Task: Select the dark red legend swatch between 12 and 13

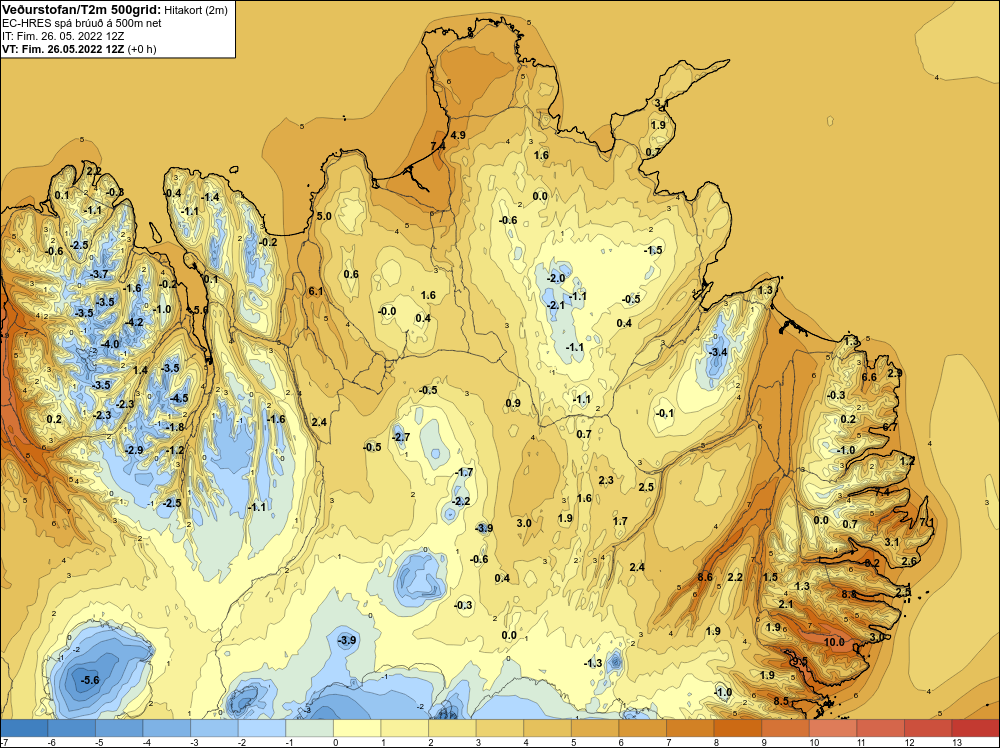Action: click(929, 728)
